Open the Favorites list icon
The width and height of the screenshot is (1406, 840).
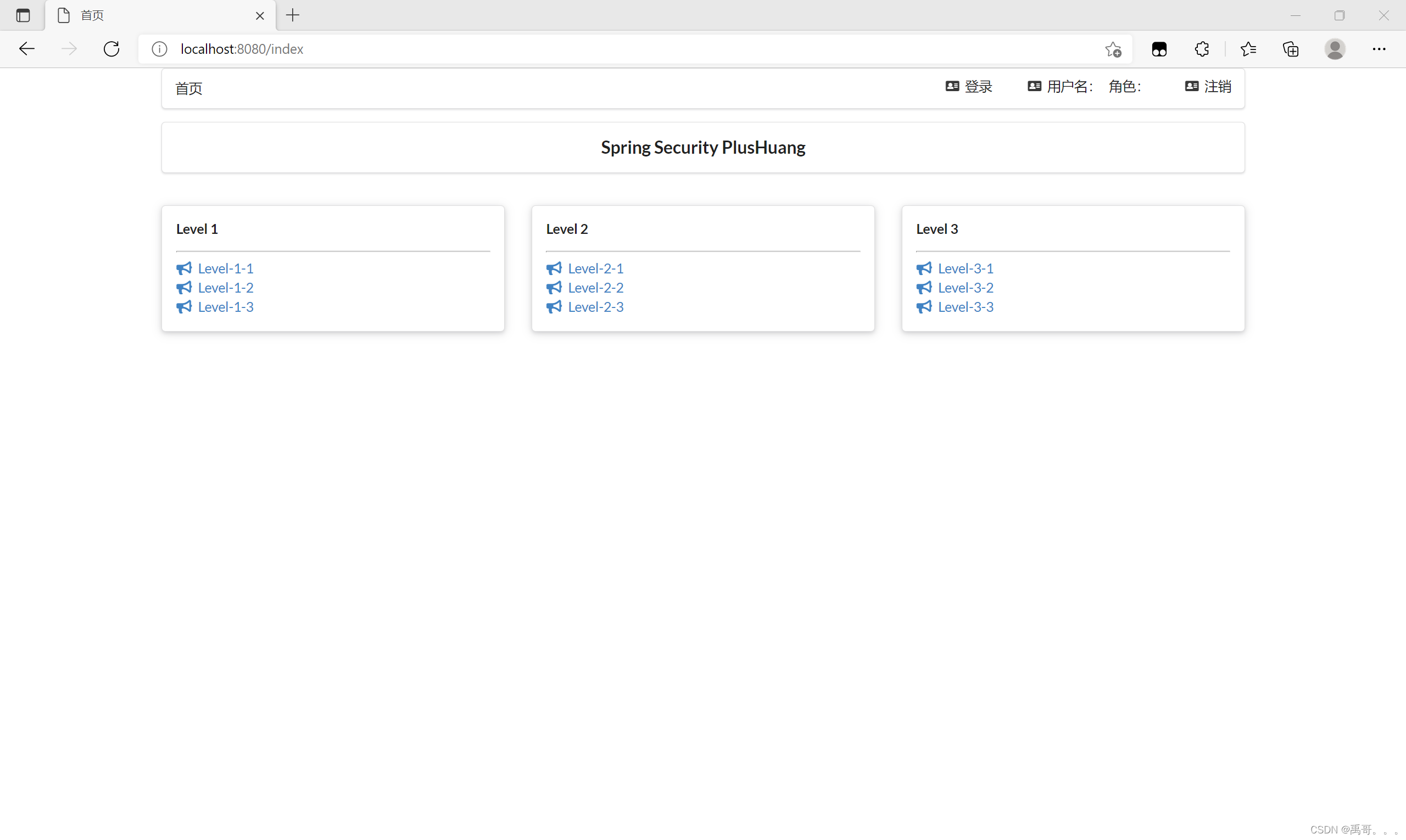tap(1248, 49)
